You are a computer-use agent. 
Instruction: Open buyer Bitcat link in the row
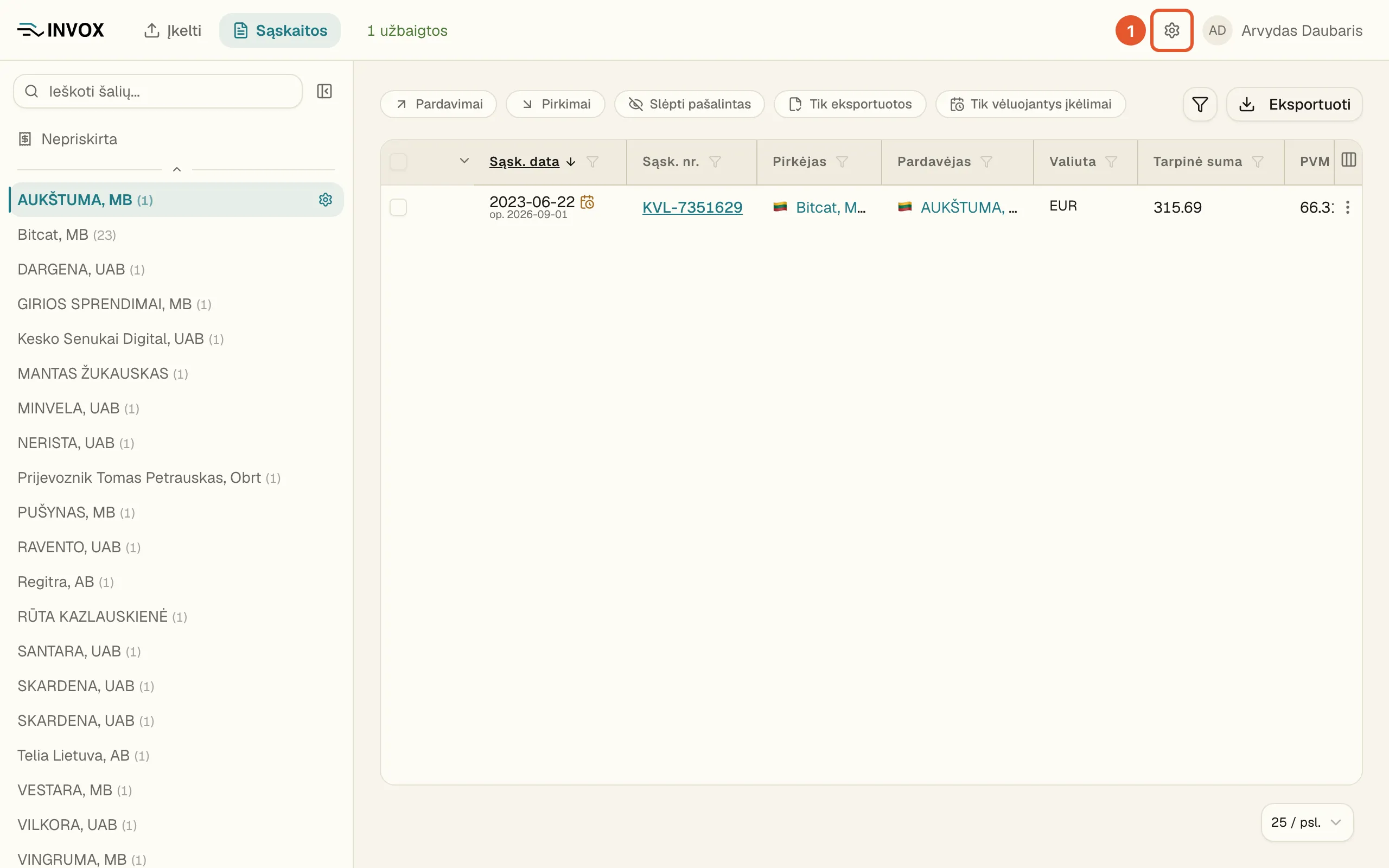831,207
